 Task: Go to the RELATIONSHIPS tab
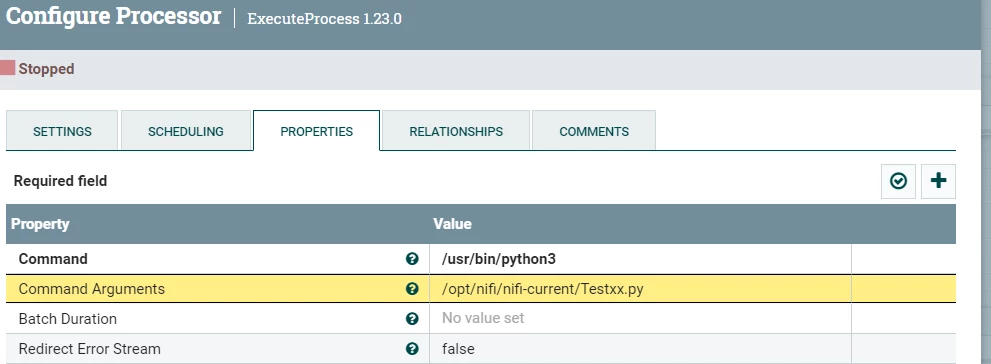(456, 131)
